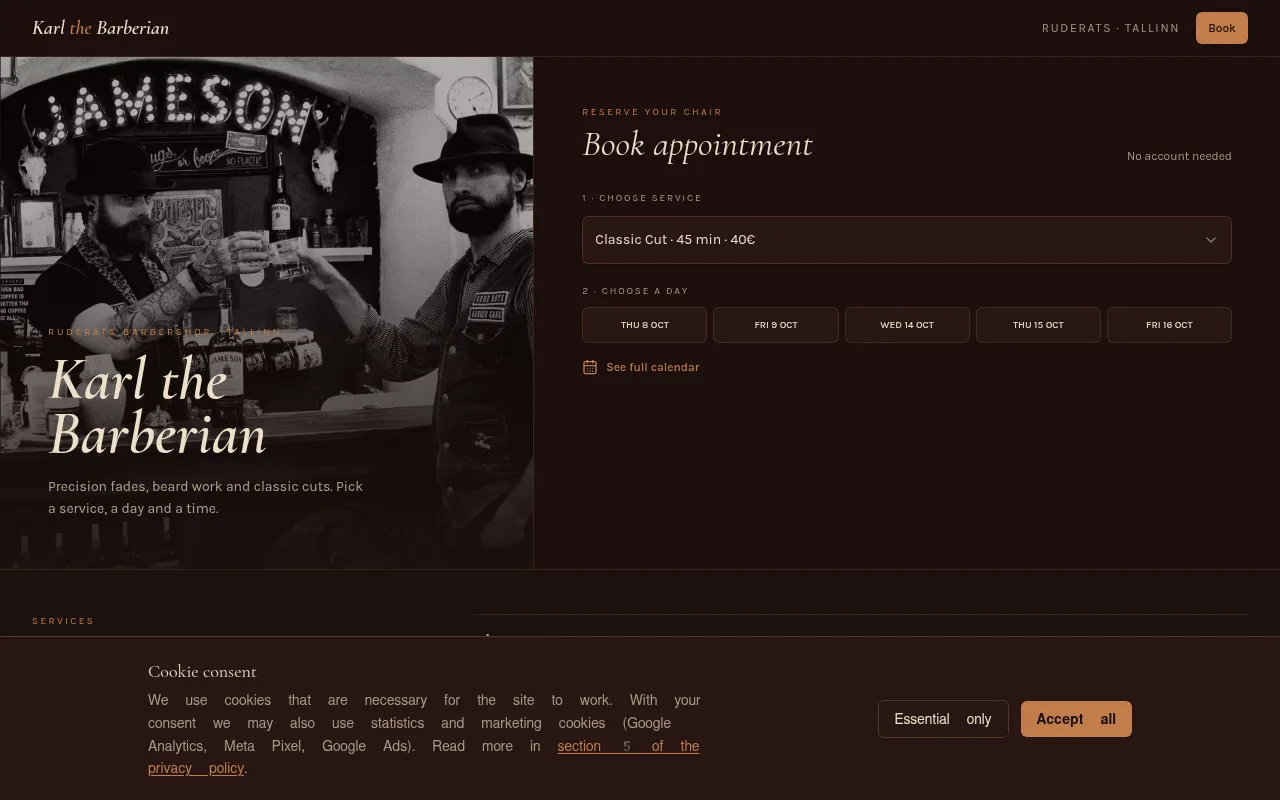Click the Book appointment heading
Screen dimensions: 1280x800
pos(698,145)
